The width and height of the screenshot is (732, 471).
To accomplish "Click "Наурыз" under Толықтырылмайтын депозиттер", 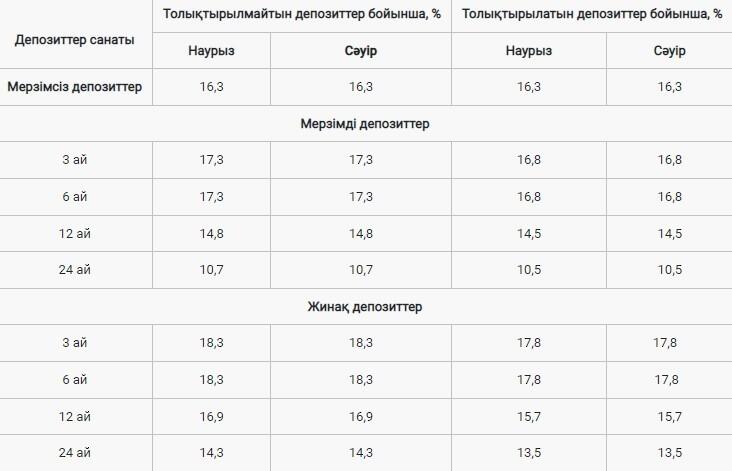I will pyautogui.click(x=212, y=51).
